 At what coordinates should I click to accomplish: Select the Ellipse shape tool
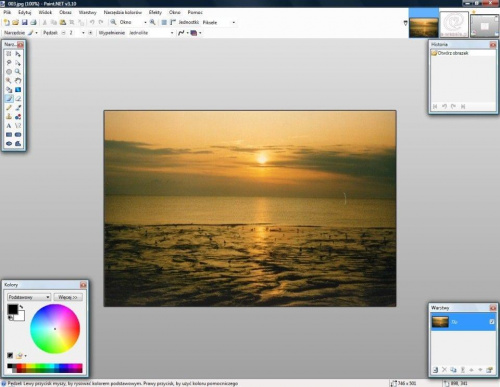pos(9,144)
